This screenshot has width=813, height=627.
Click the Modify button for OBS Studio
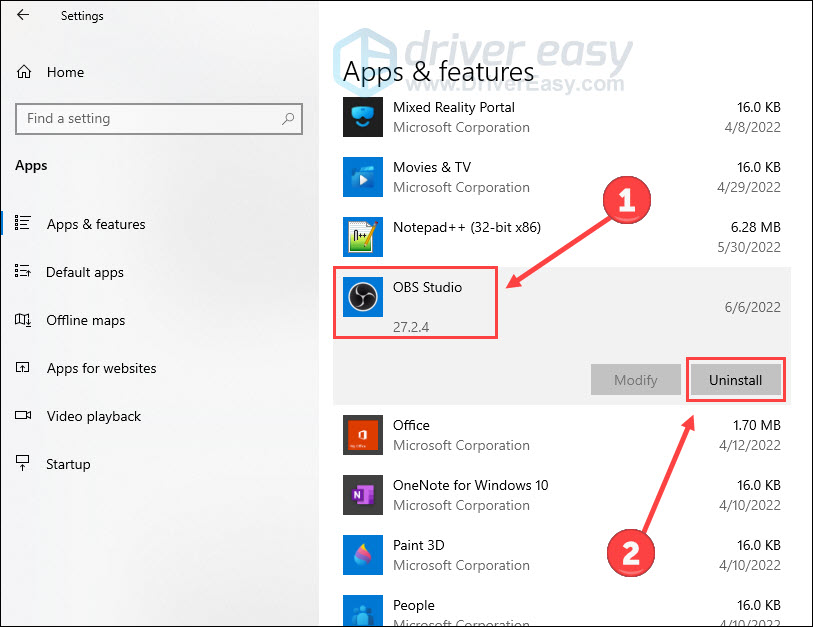pos(636,380)
